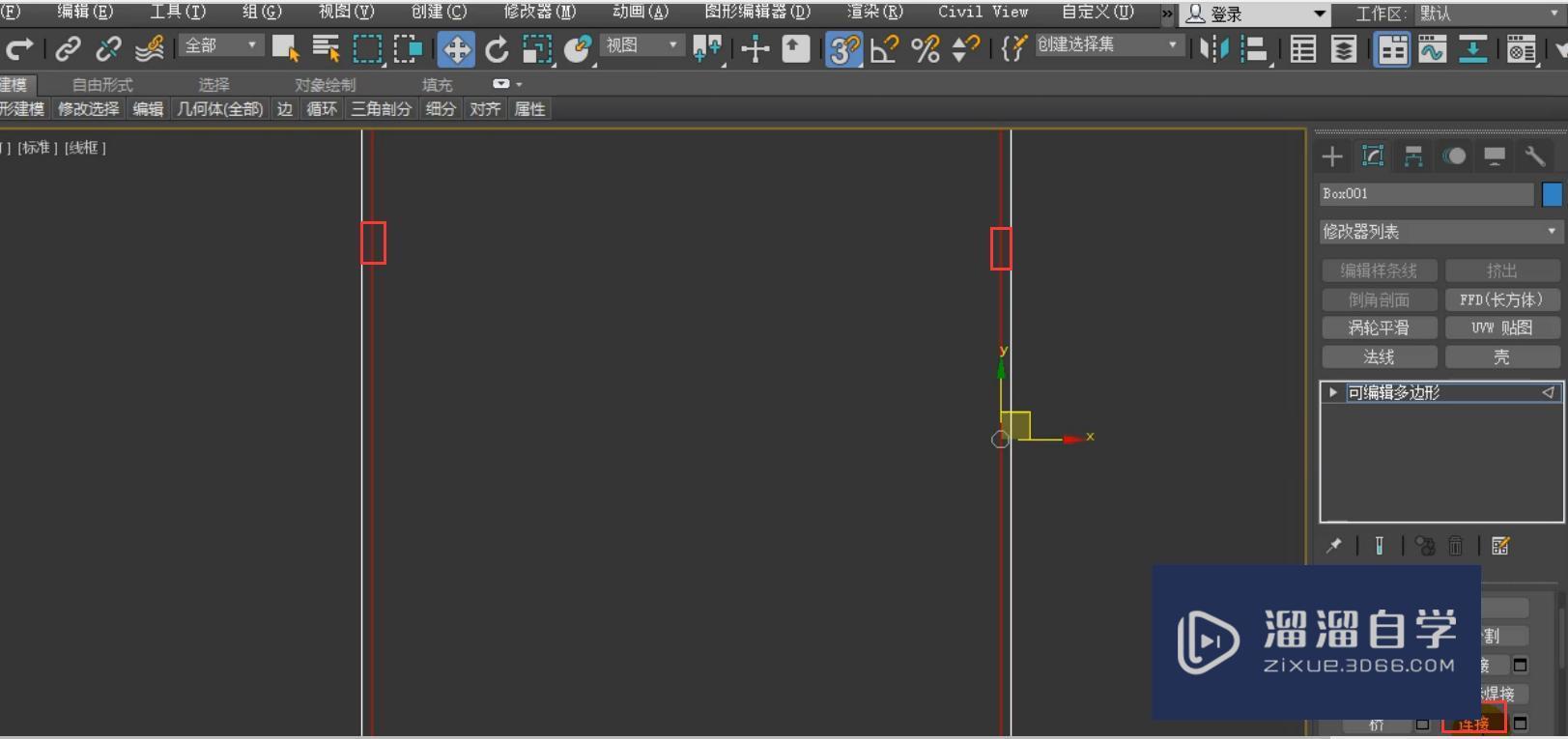Activate the Select and Rotate tool
The height and width of the screenshot is (739, 1568).
[497, 48]
